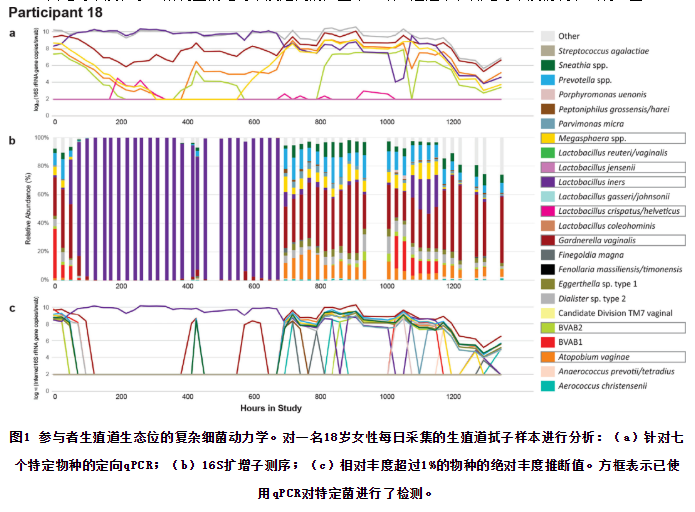Click the '100%' tick label in panel b
The width and height of the screenshot is (695, 512).
pos(42,138)
